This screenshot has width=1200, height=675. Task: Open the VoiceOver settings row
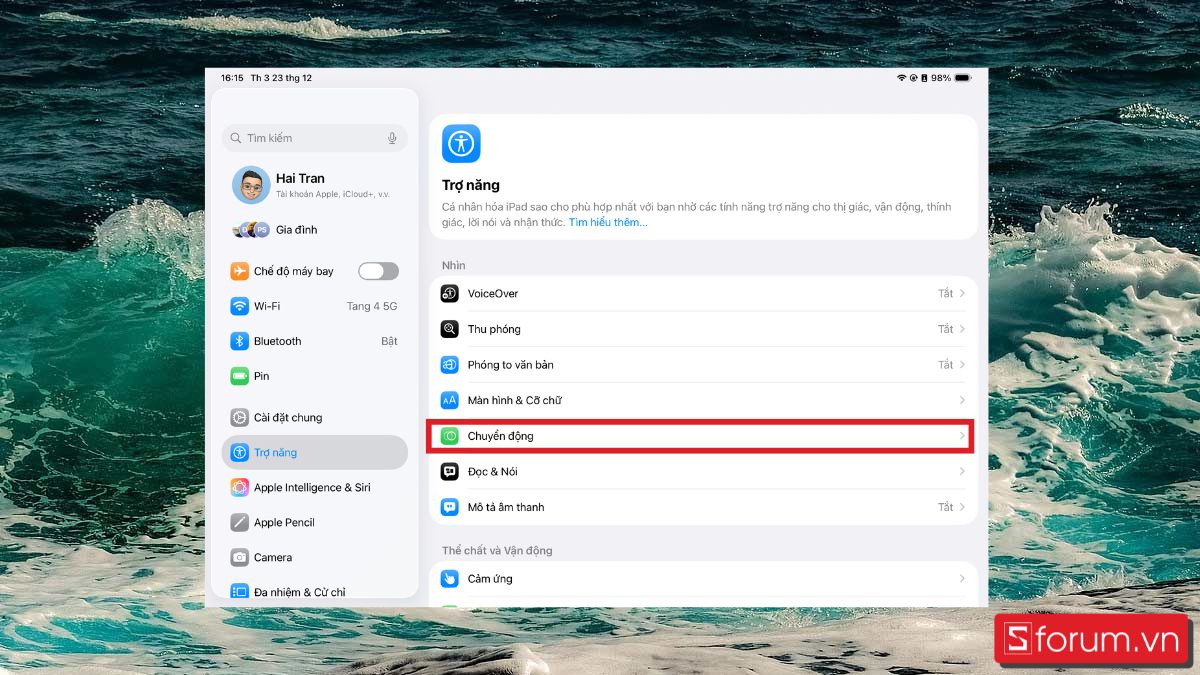703,294
